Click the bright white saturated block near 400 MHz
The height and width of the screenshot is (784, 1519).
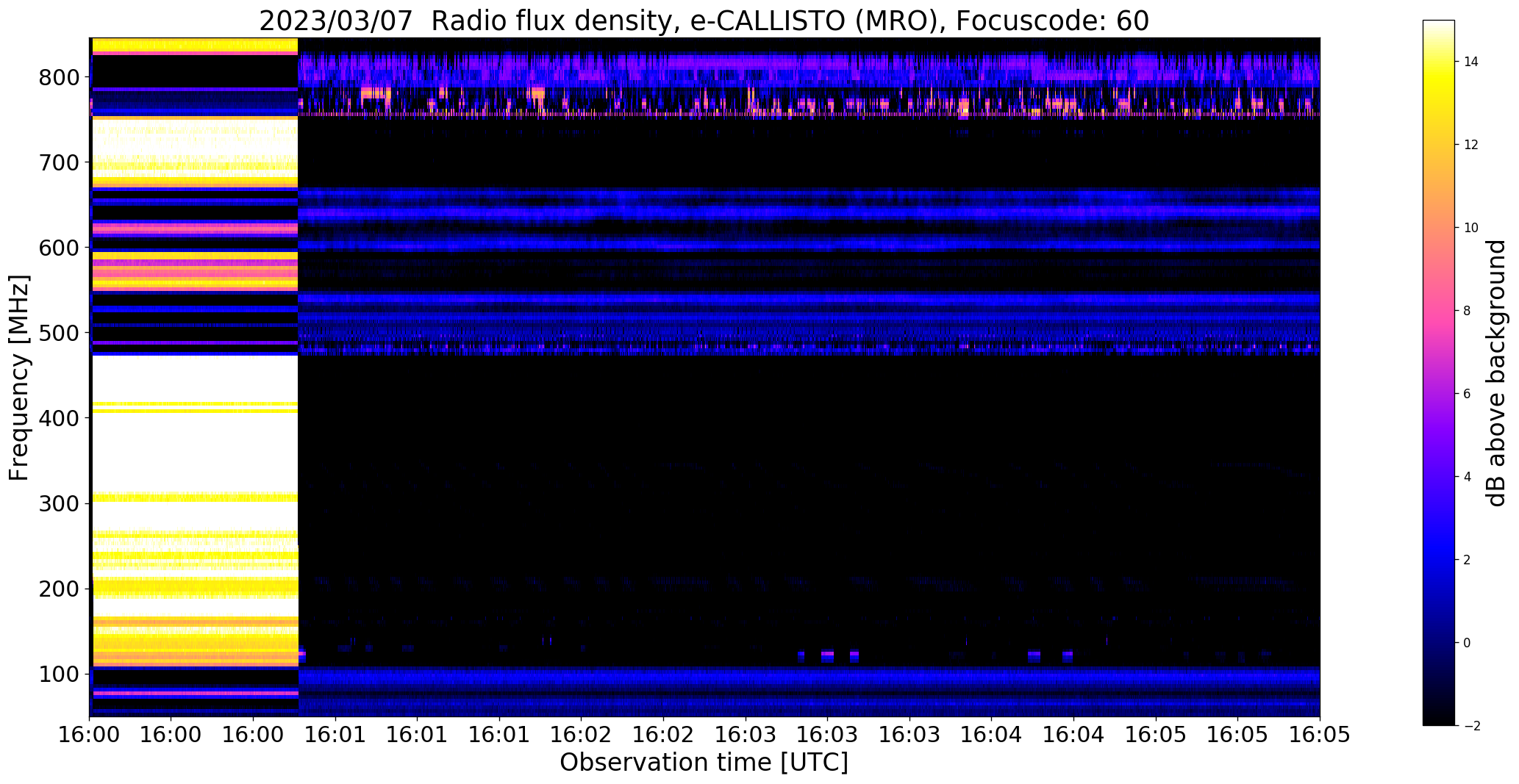tap(195, 425)
